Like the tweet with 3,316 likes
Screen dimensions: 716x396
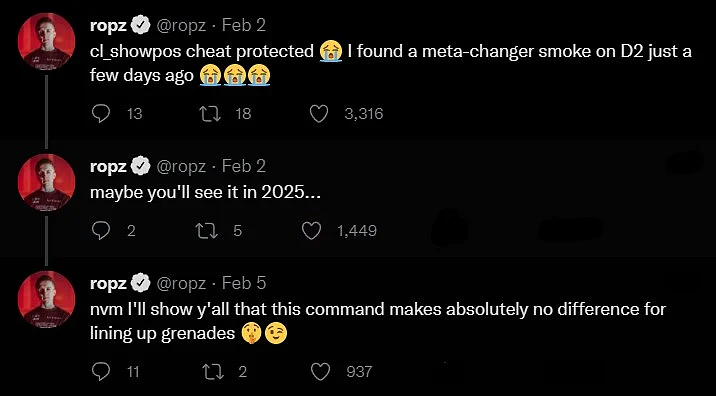click(x=319, y=114)
